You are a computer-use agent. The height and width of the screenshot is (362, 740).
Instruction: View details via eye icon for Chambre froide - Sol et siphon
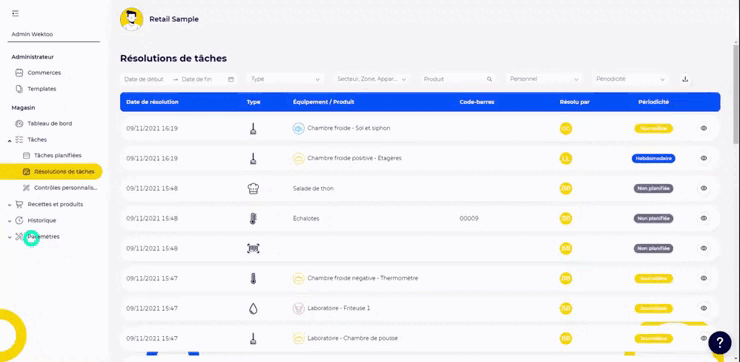coord(704,128)
